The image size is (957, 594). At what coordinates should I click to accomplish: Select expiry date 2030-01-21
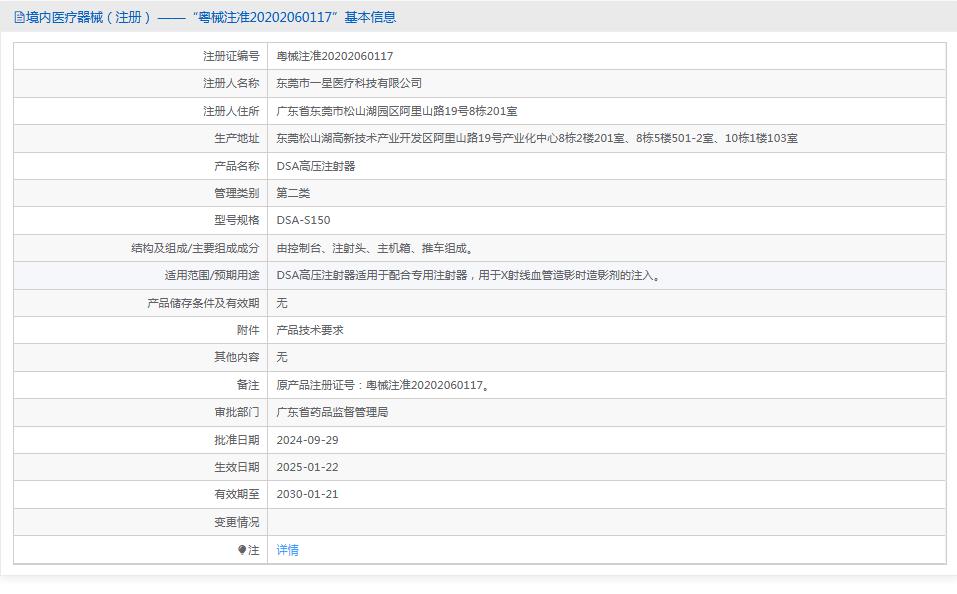pos(307,494)
